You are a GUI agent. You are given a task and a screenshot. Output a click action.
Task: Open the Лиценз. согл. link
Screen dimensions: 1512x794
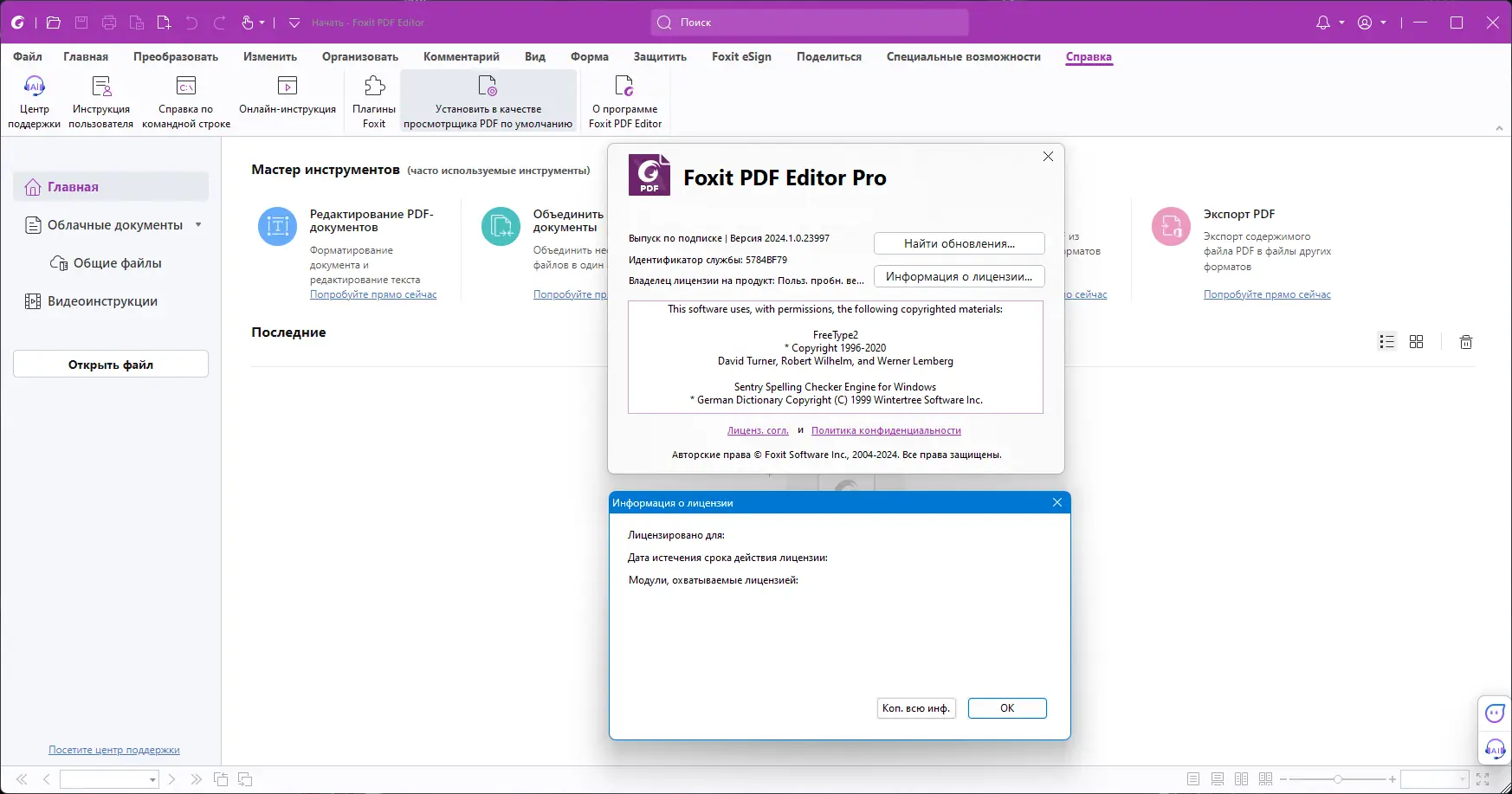758,430
